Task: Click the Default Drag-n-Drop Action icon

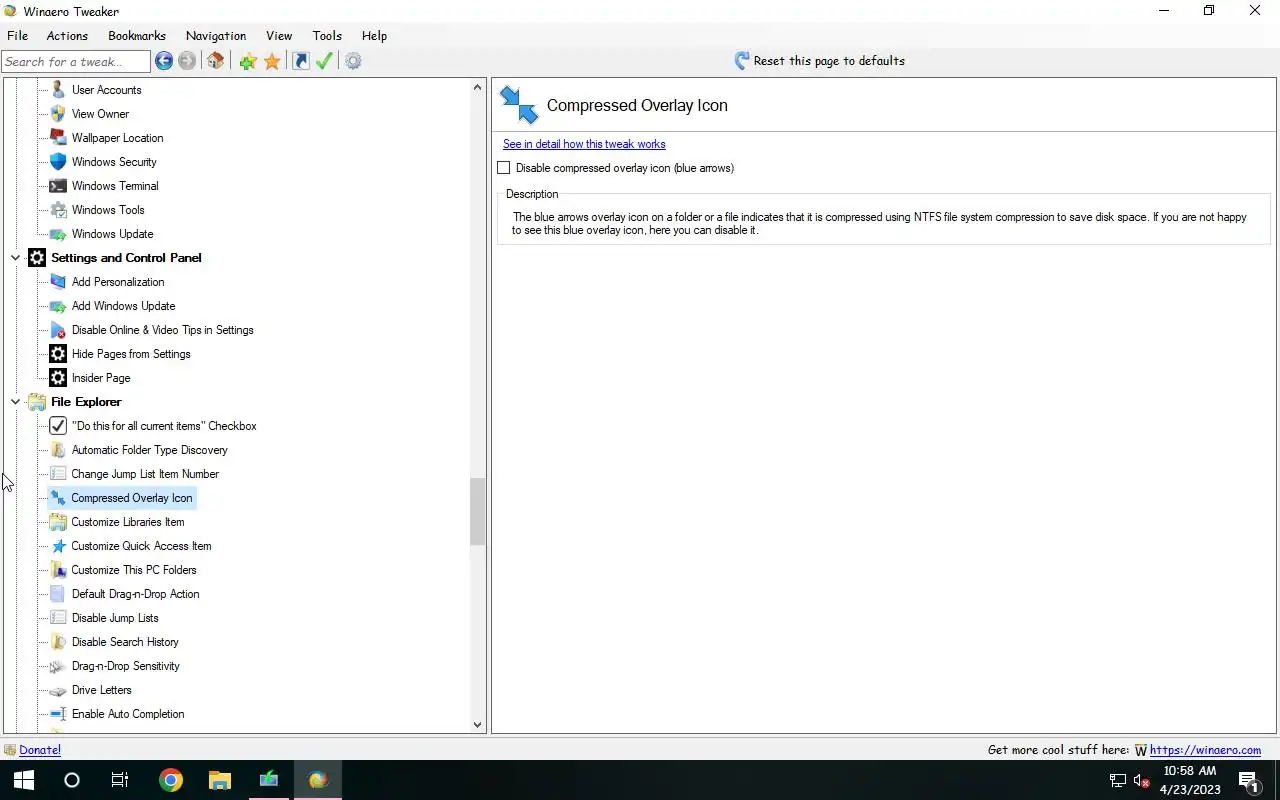Action: tap(58, 594)
